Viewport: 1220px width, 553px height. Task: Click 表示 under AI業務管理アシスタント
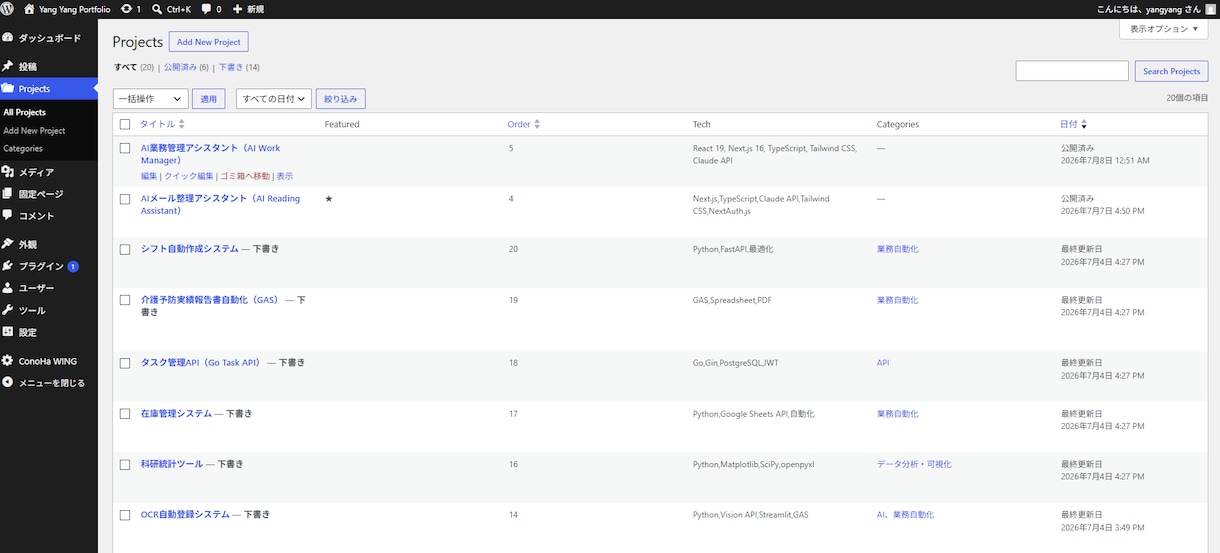point(284,176)
